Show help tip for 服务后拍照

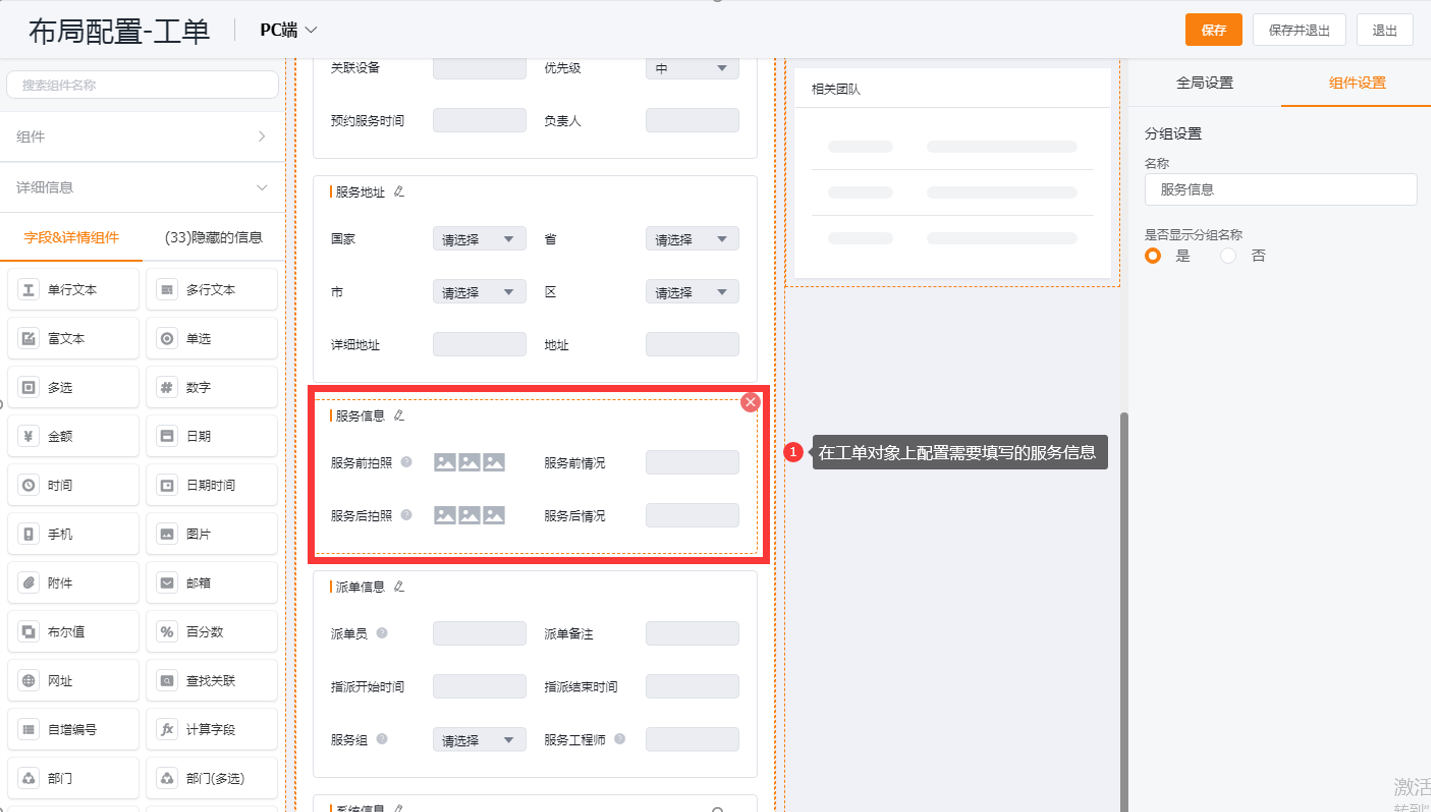pos(406,515)
